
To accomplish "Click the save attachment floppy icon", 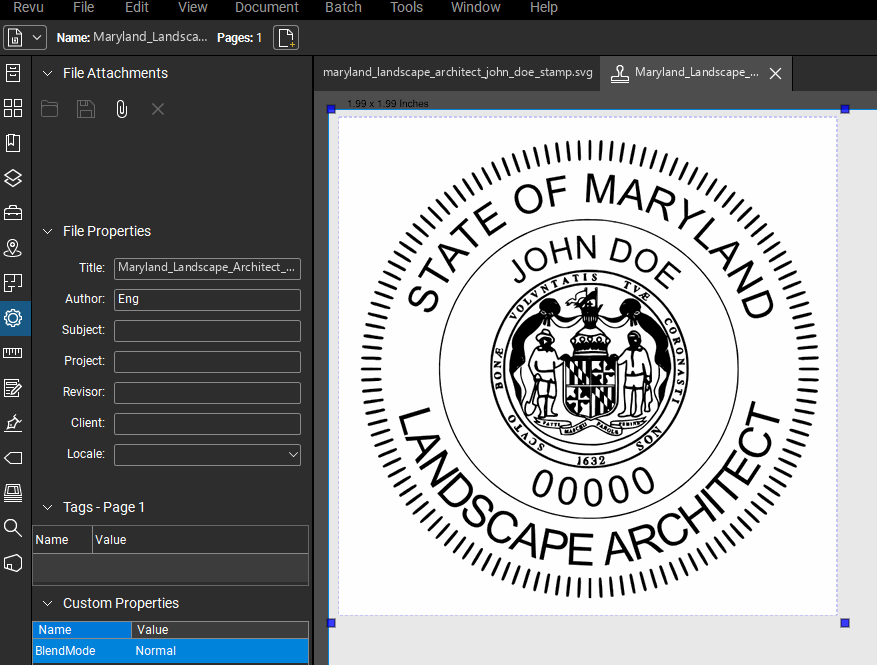I will coord(86,109).
